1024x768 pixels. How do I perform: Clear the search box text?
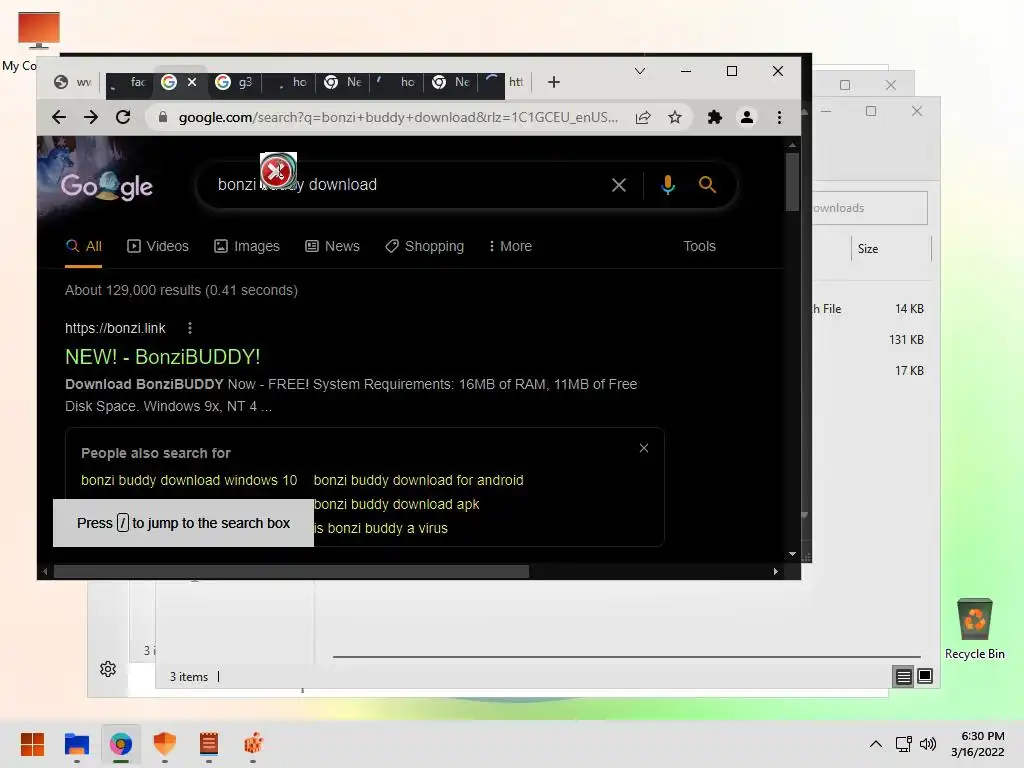click(619, 185)
